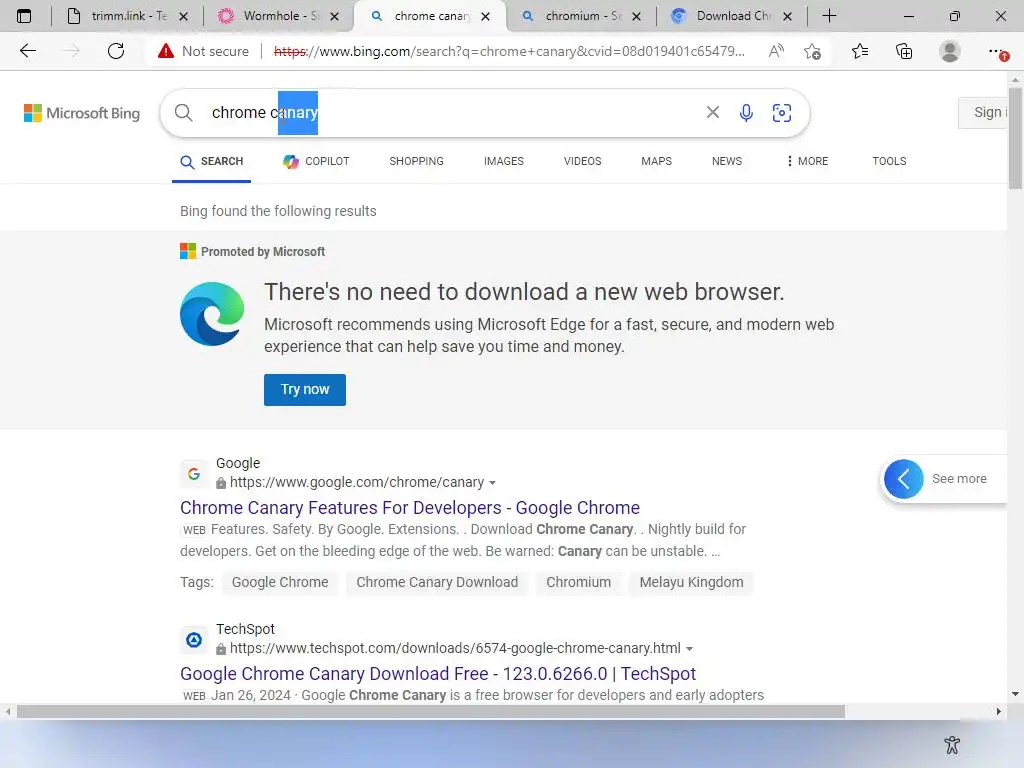The image size is (1024, 768).
Task: Click the Try now button
Action: point(305,390)
